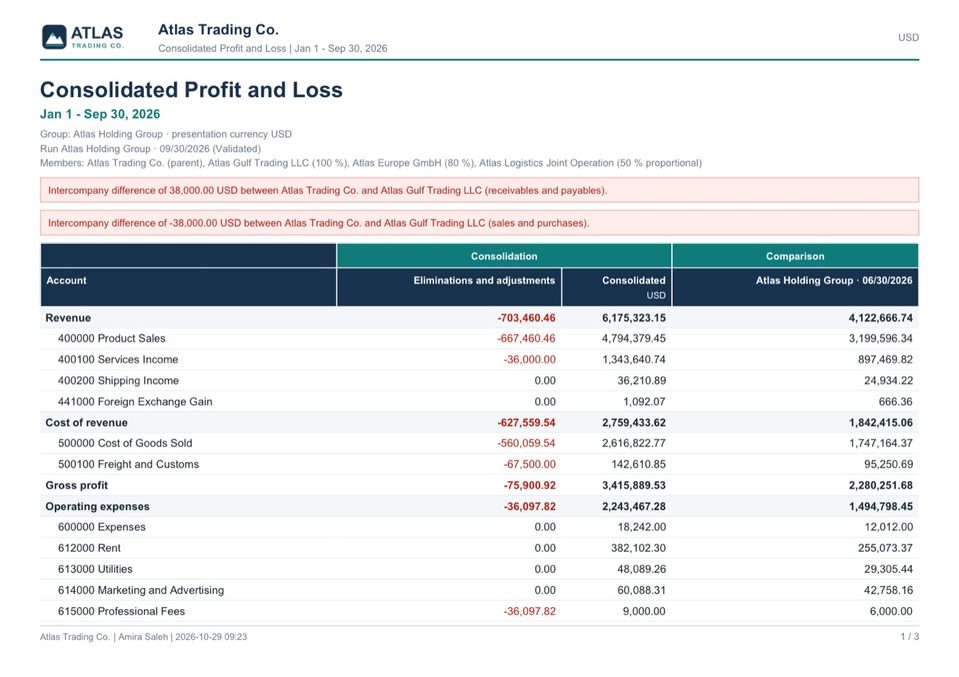The height and width of the screenshot is (677, 959).
Task: Click the Comparison column group header
Action: pyautogui.click(x=795, y=256)
